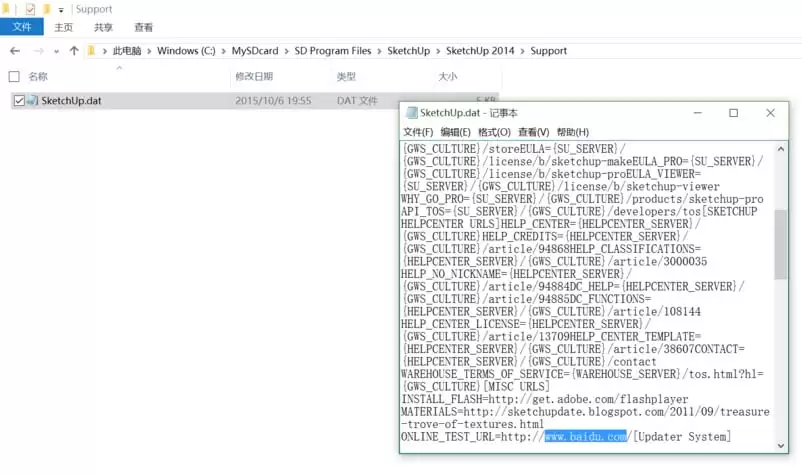The width and height of the screenshot is (802, 475).
Task: Open the blue 文件 tab in Explorer
Action: point(22,28)
